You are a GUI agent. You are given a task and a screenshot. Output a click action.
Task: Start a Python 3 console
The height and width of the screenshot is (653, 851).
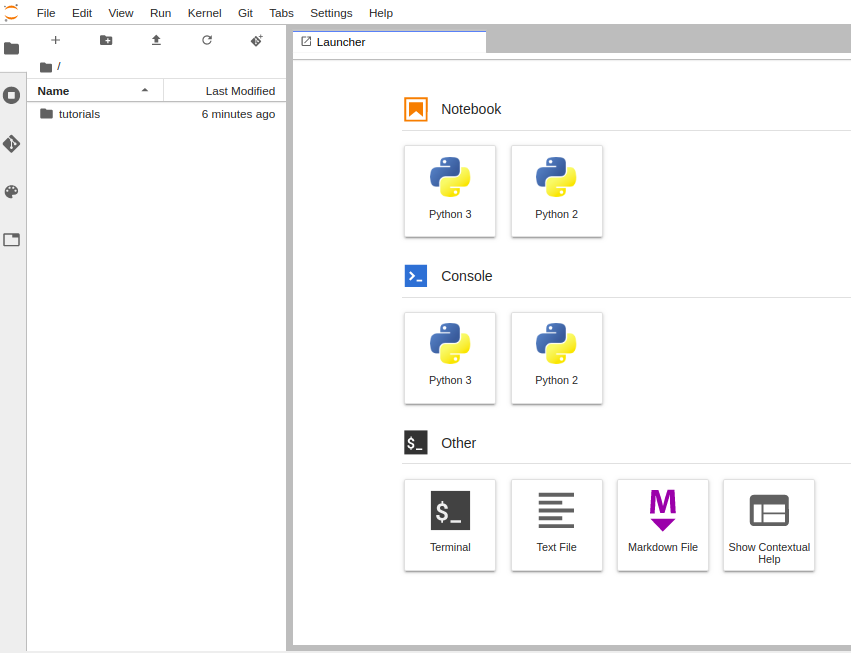point(450,358)
